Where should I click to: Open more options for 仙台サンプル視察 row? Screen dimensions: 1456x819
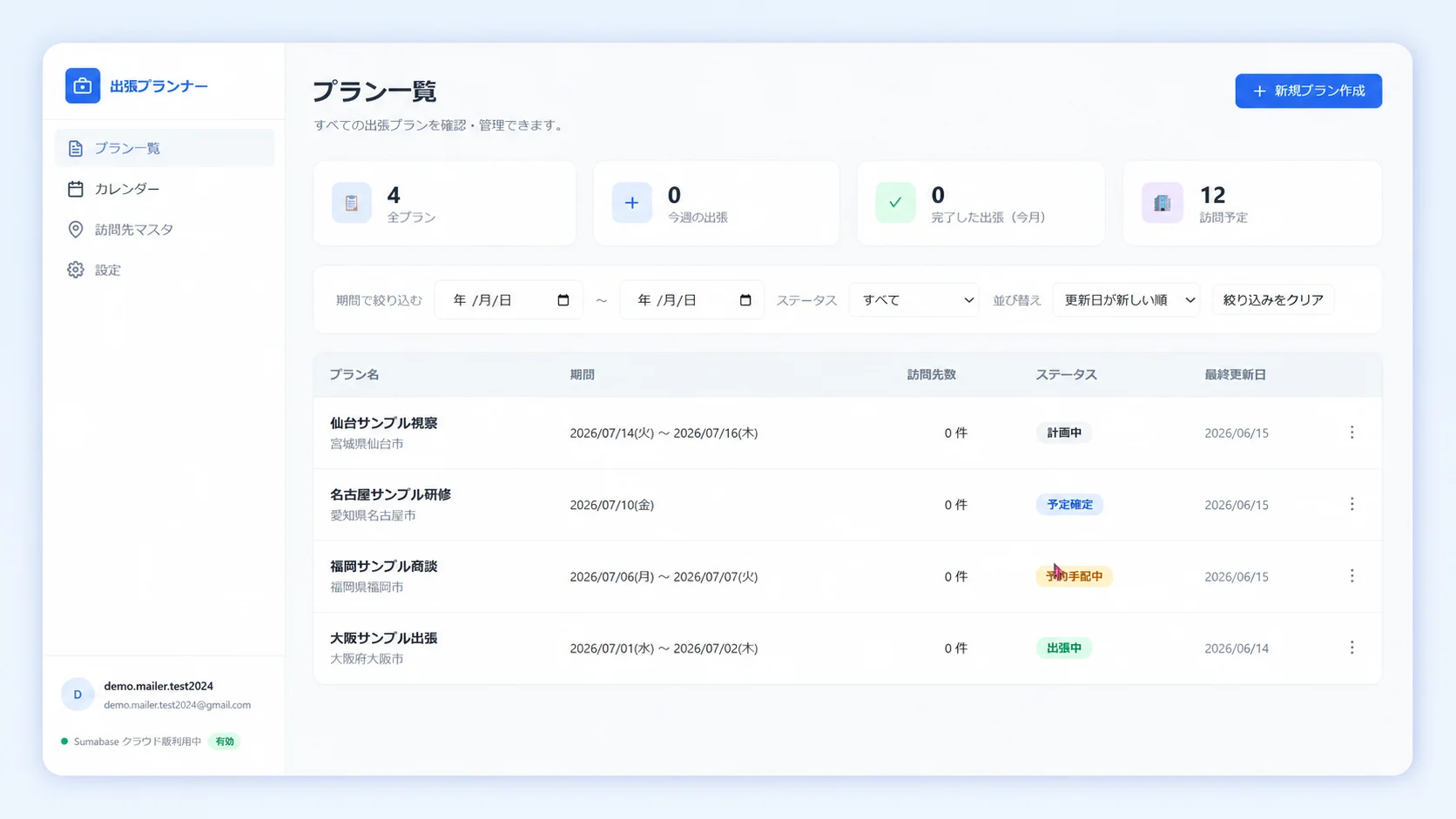pyautogui.click(x=1352, y=433)
